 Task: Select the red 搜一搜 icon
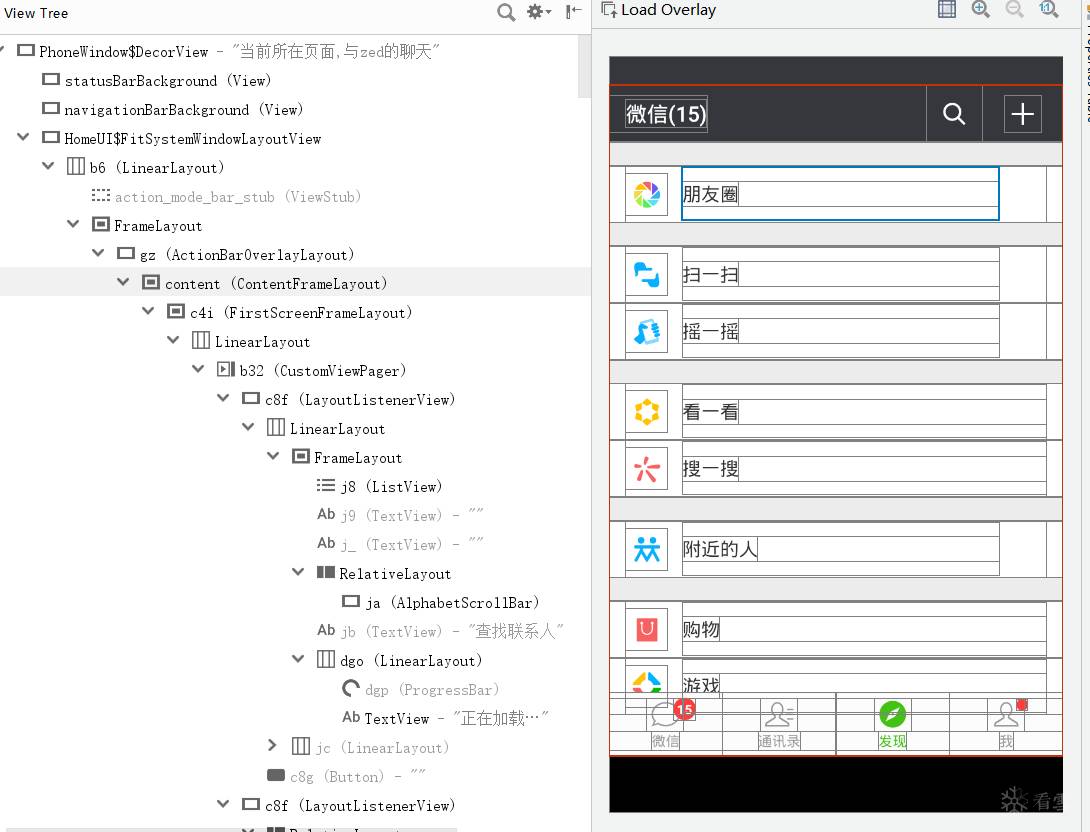pyautogui.click(x=646, y=468)
